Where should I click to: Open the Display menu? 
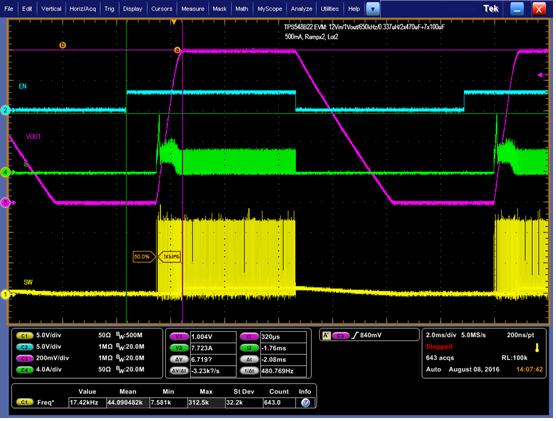[x=132, y=9]
